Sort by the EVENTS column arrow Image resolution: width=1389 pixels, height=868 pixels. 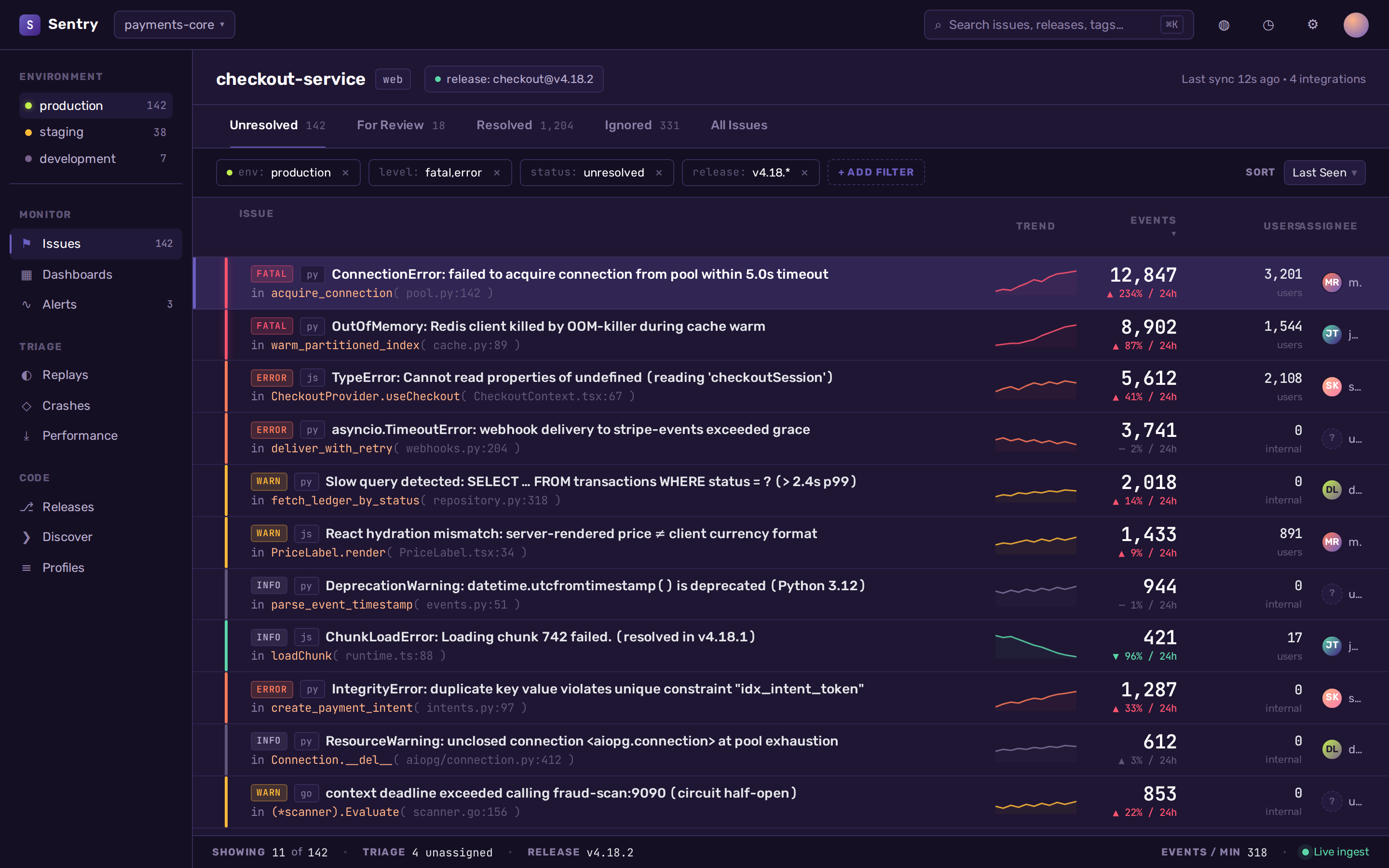[1173, 234]
